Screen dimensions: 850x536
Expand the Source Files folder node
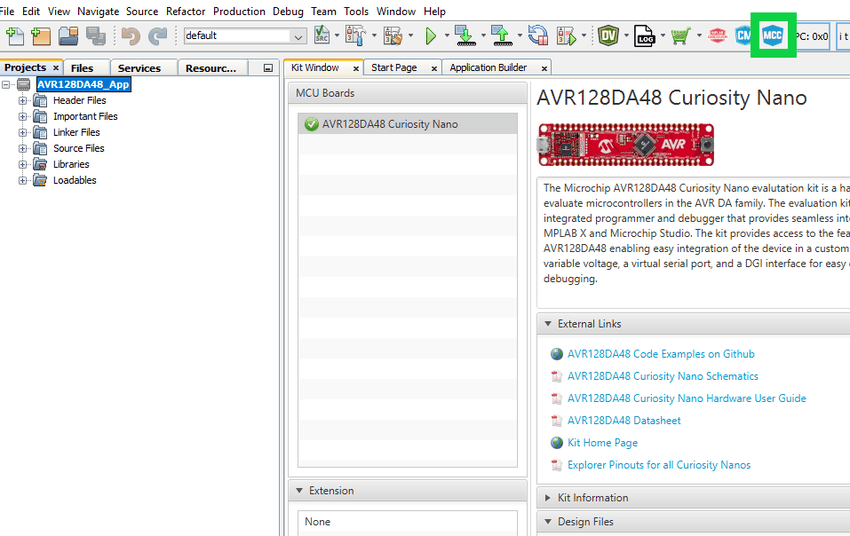coord(22,148)
